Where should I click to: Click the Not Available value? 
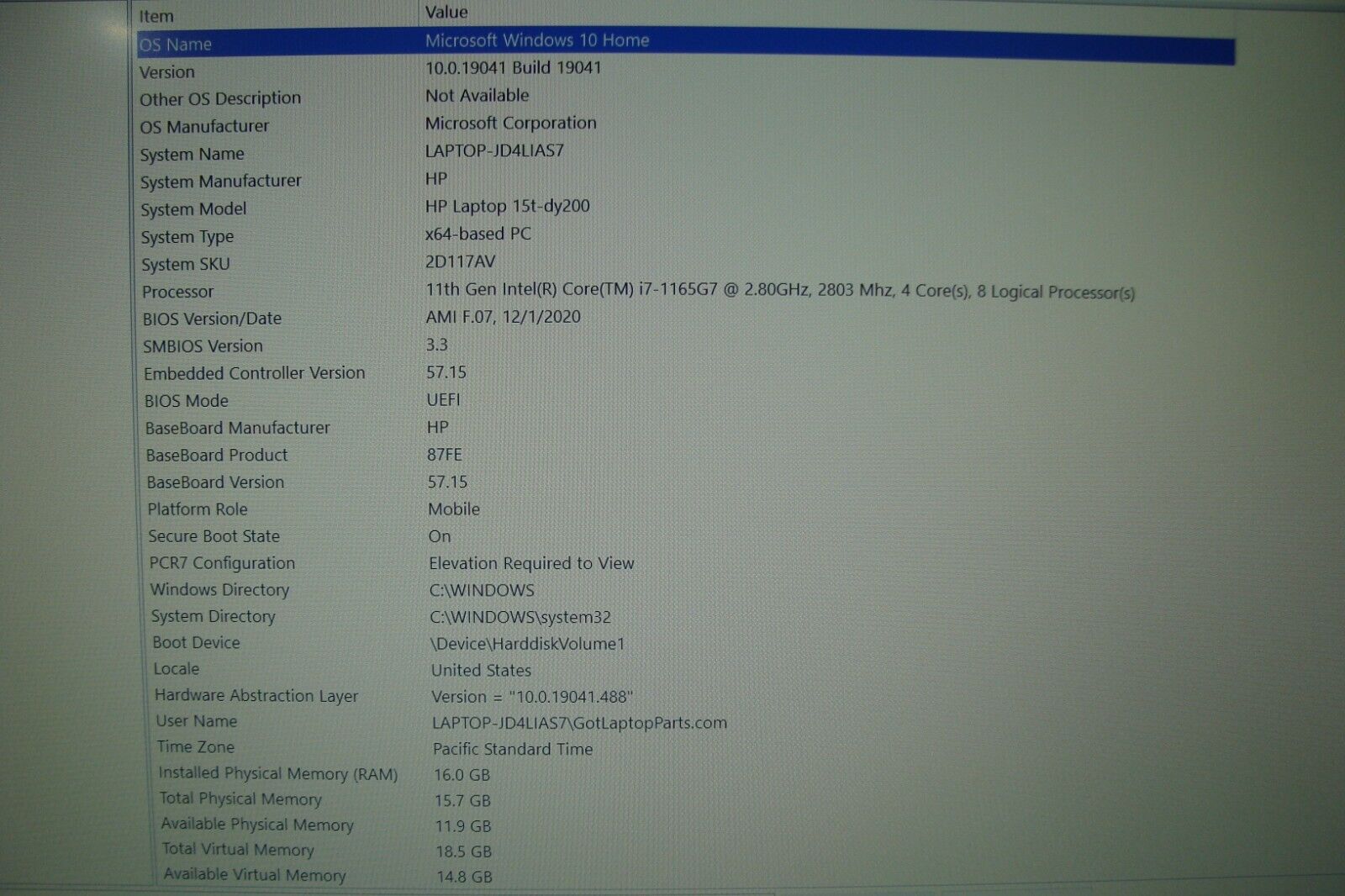[477, 95]
